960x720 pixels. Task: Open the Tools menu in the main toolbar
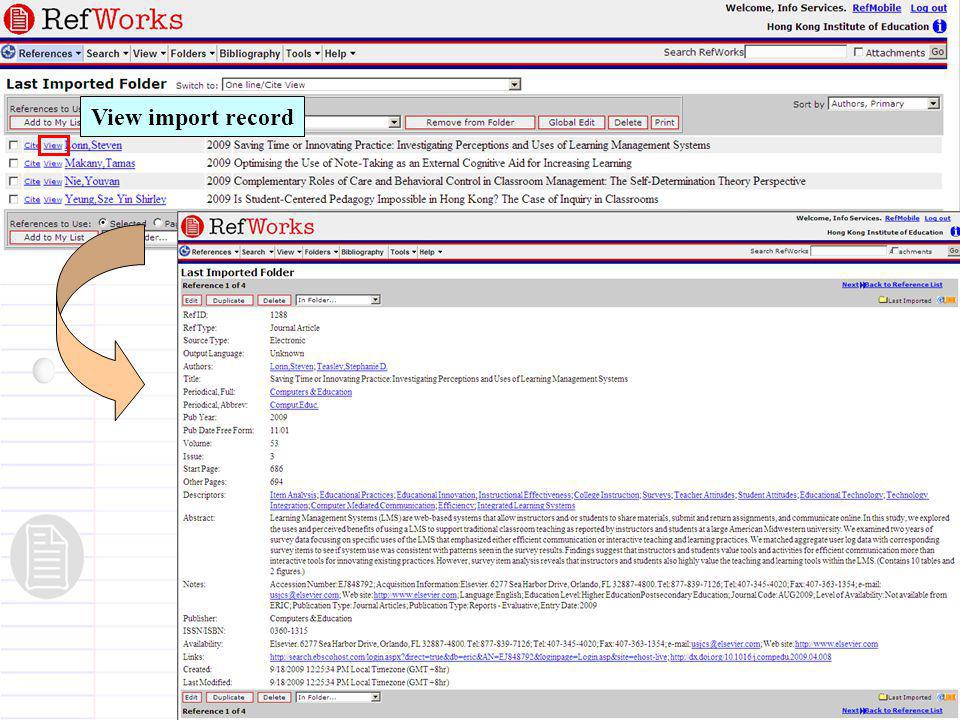click(302, 53)
